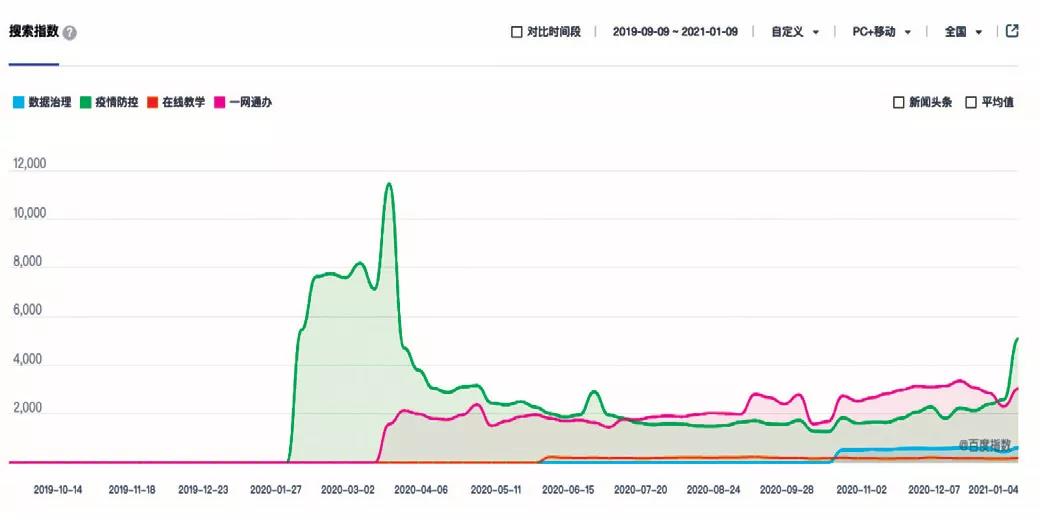Screen dimensions: 1040x520
Task: Enable the 对比时间段 checkbox
Action: pos(516,32)
